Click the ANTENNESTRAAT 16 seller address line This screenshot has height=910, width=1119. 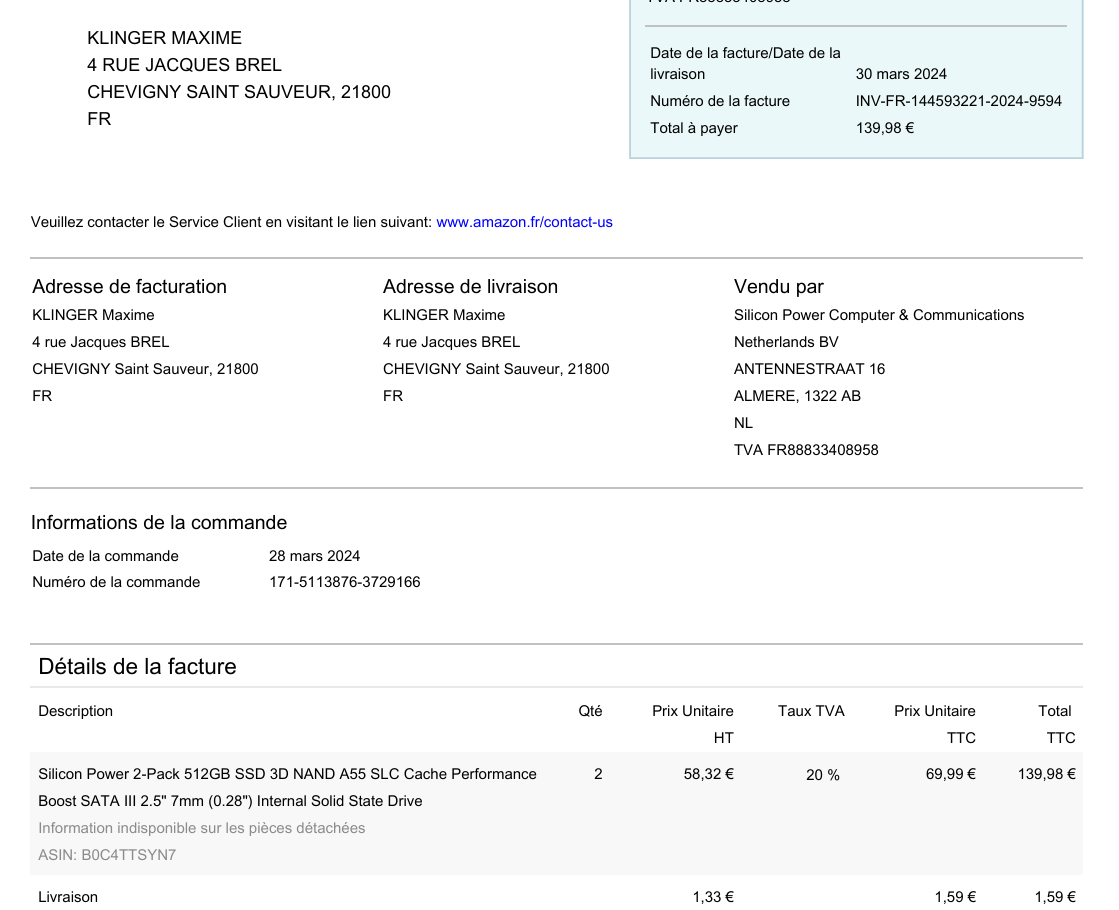coord(809,369)
